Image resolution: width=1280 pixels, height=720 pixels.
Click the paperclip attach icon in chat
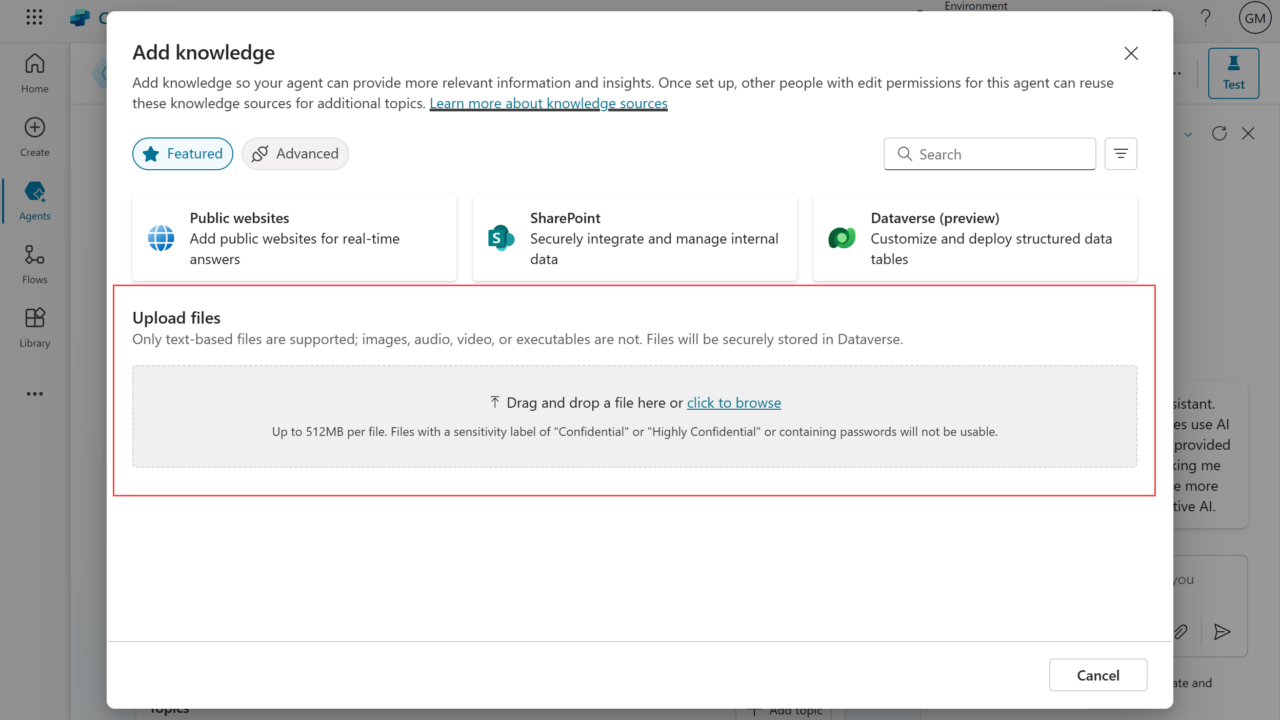pyautogui.click(x=1181, y=631)
